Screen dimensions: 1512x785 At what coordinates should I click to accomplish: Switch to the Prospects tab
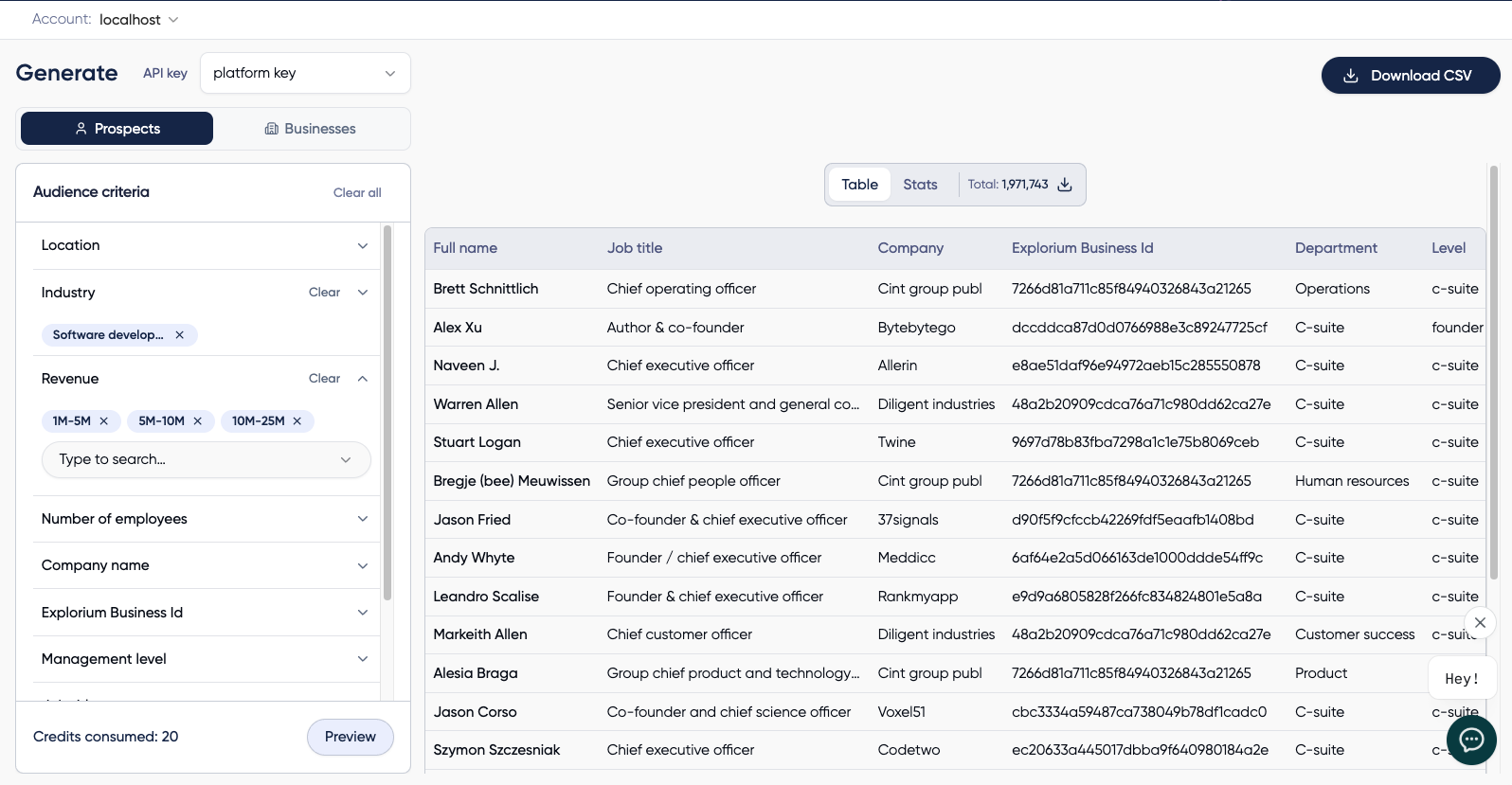pos(117,129)
